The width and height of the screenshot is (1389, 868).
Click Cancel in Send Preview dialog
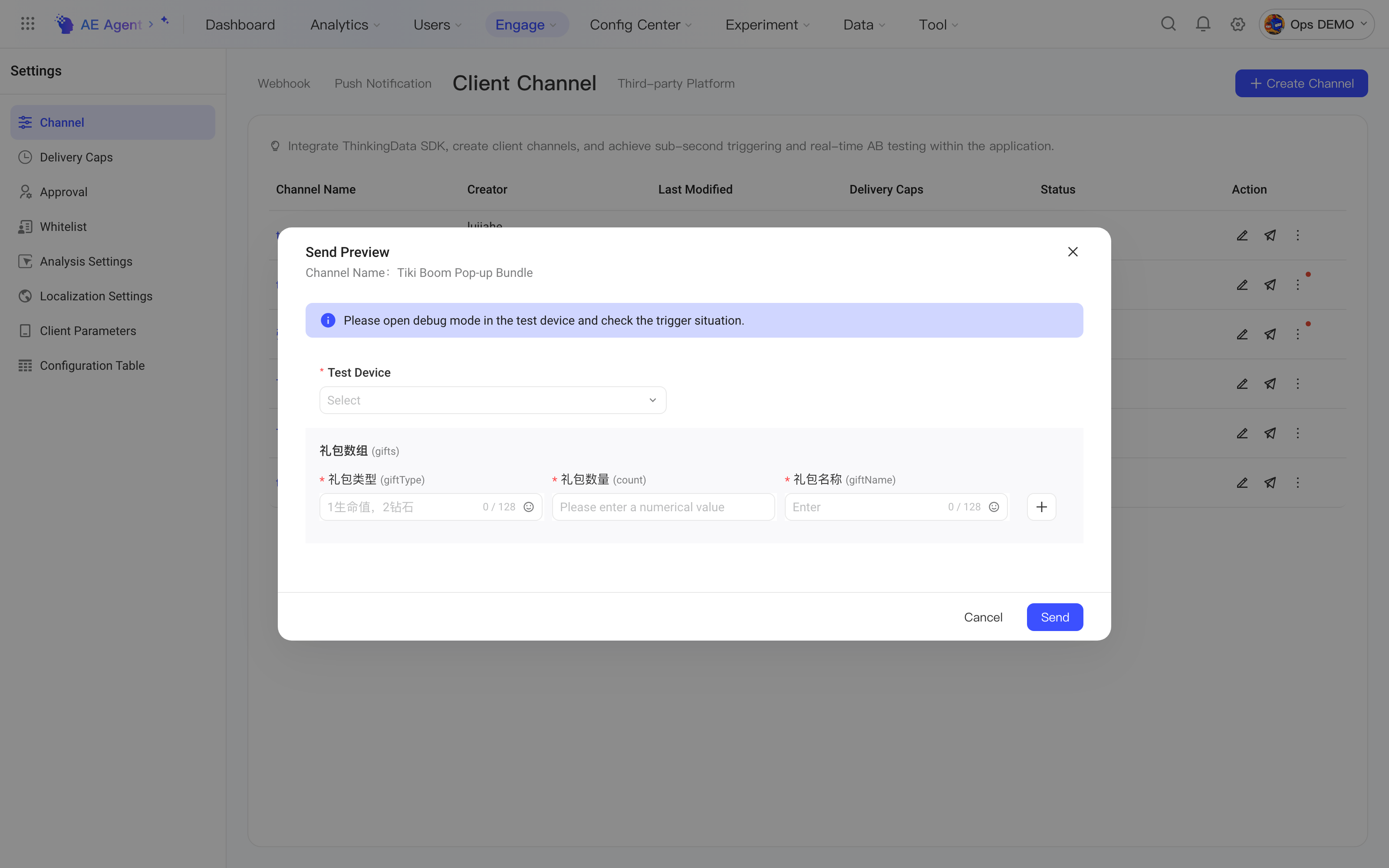(x=983, y=617)
